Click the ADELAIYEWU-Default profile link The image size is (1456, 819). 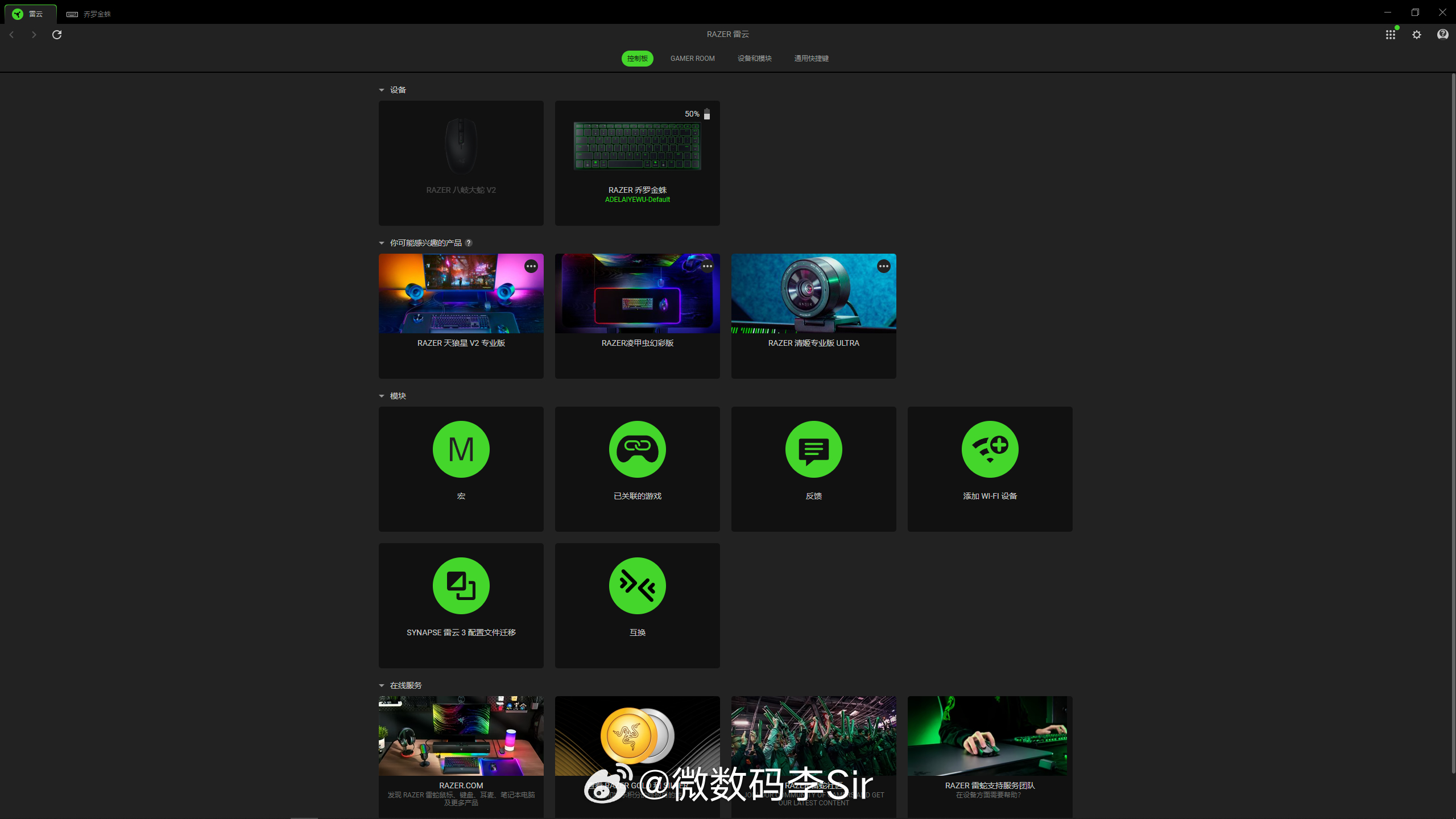pos(637,200)
